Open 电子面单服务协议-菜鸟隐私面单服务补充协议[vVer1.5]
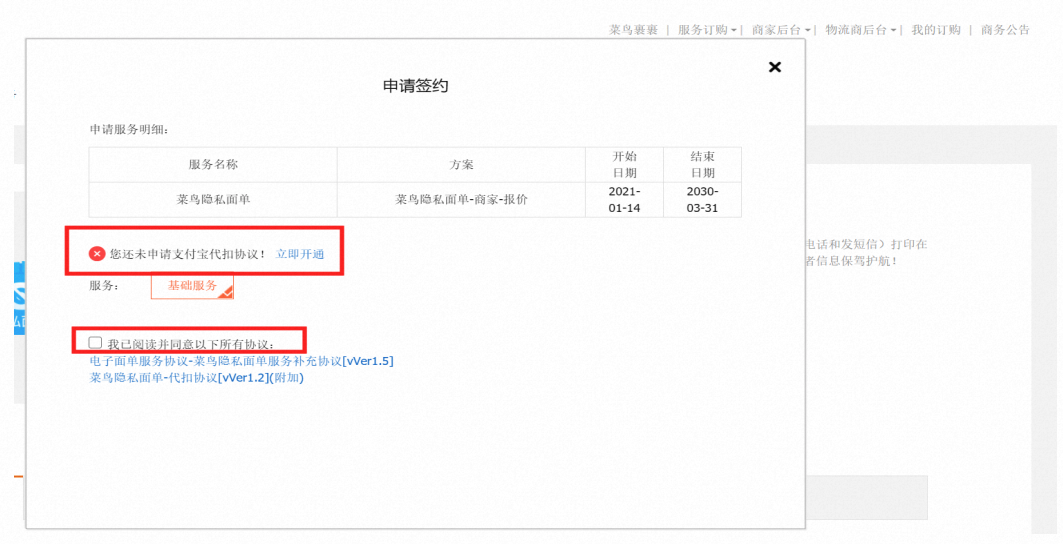1063x544 pixels. tap(241, 361)
